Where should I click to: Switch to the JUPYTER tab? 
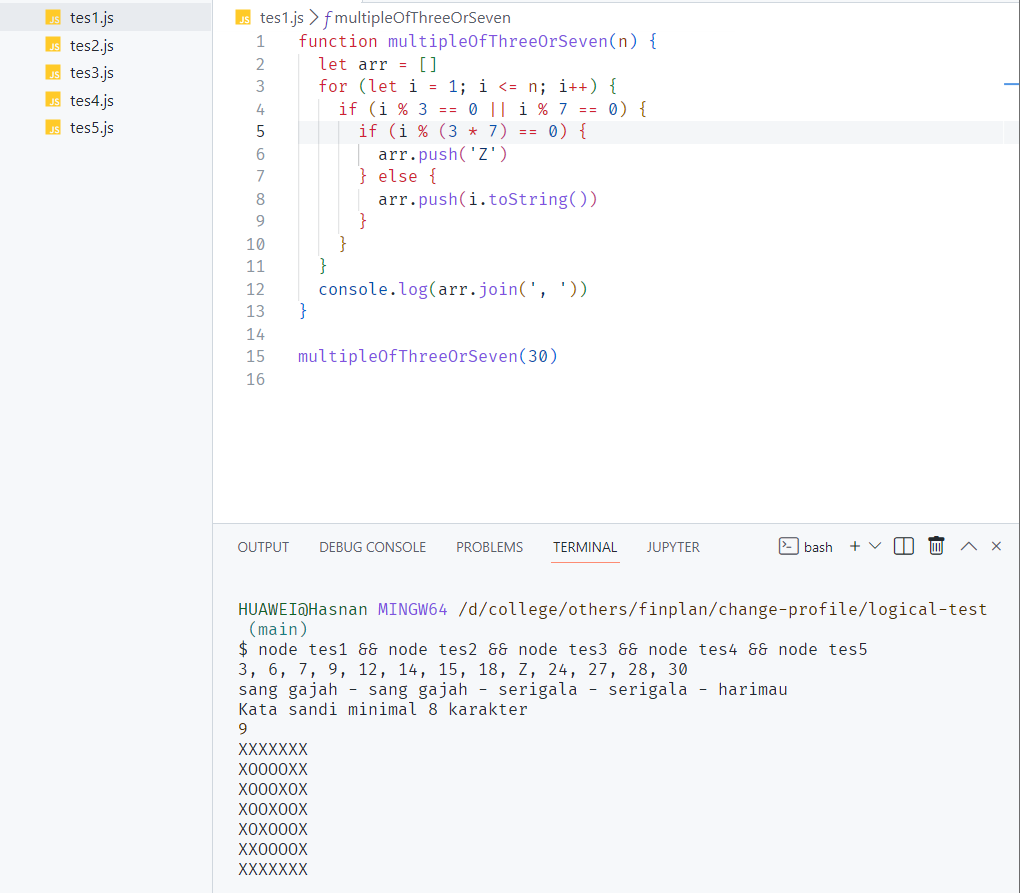coord(672,547)
